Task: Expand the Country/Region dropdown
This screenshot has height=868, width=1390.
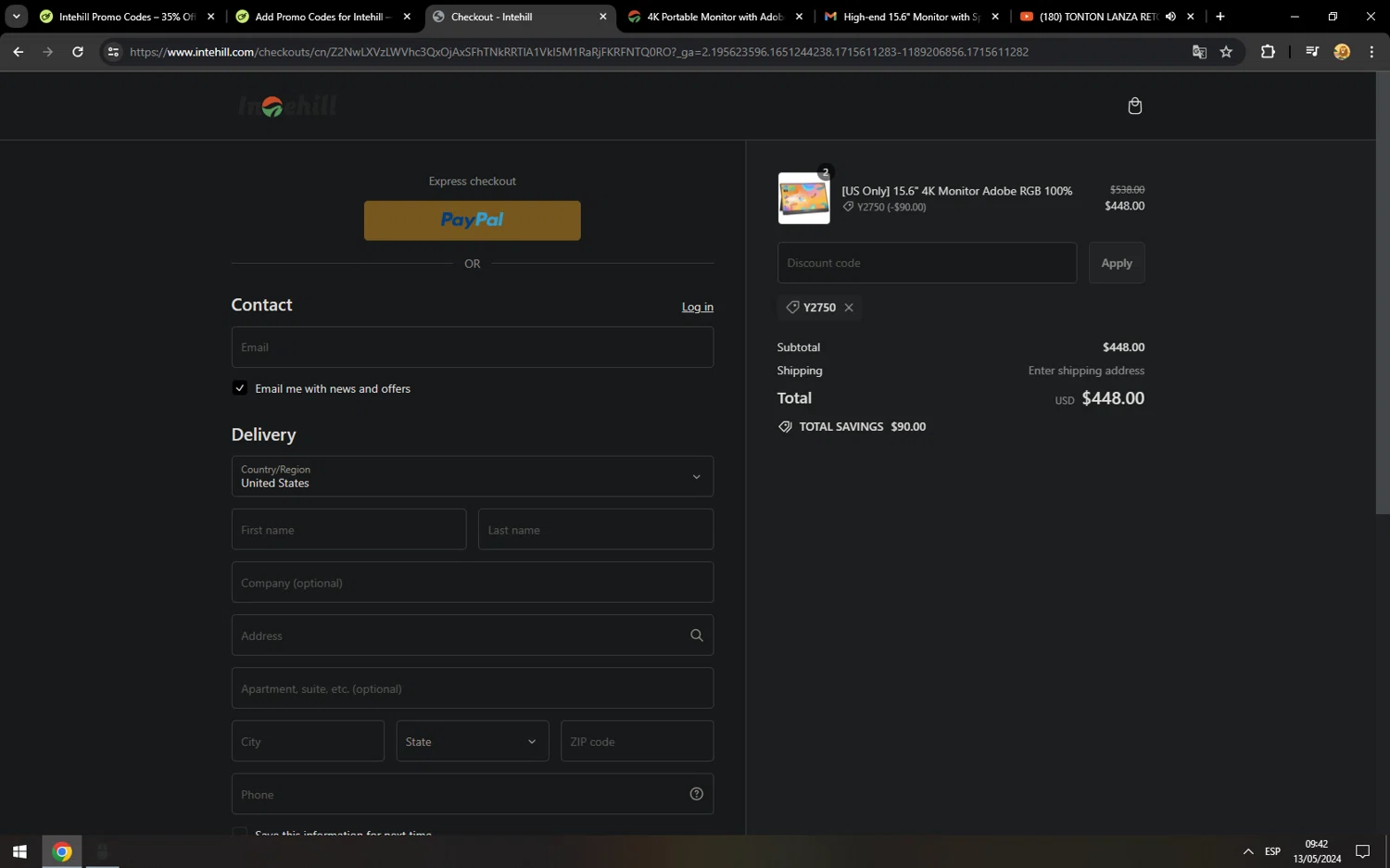Action: pos(473,476)
